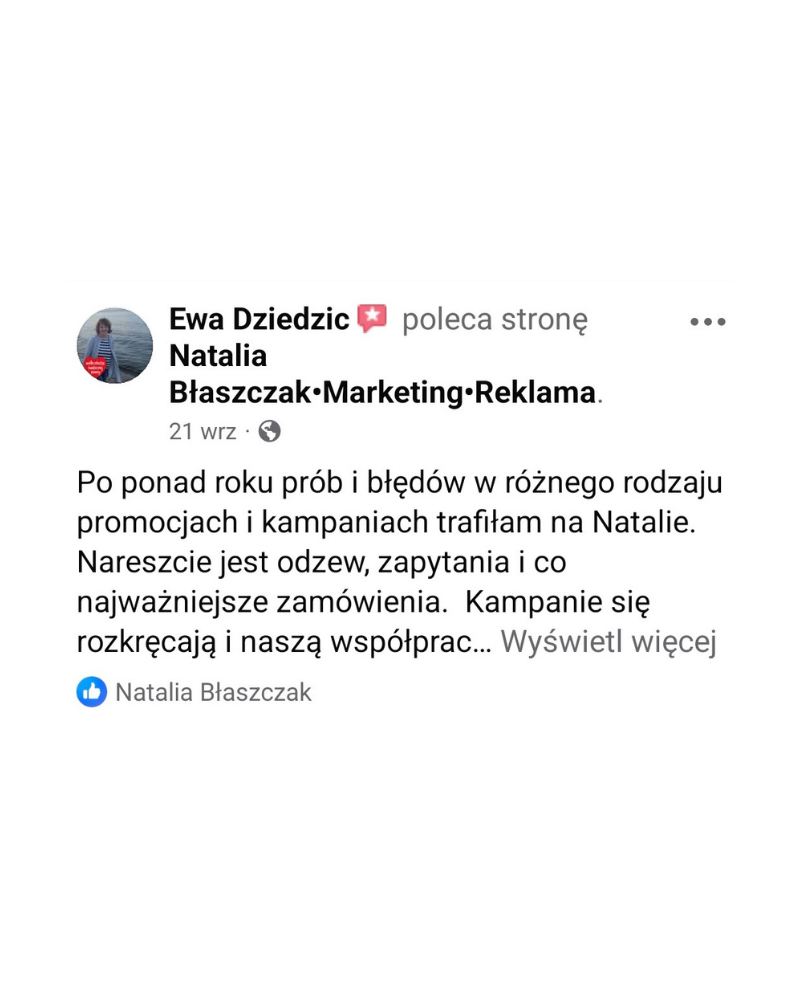Viewport: 800px width, 1000px height.
Task: Open the three-dot post options menu
Action: 708,322
